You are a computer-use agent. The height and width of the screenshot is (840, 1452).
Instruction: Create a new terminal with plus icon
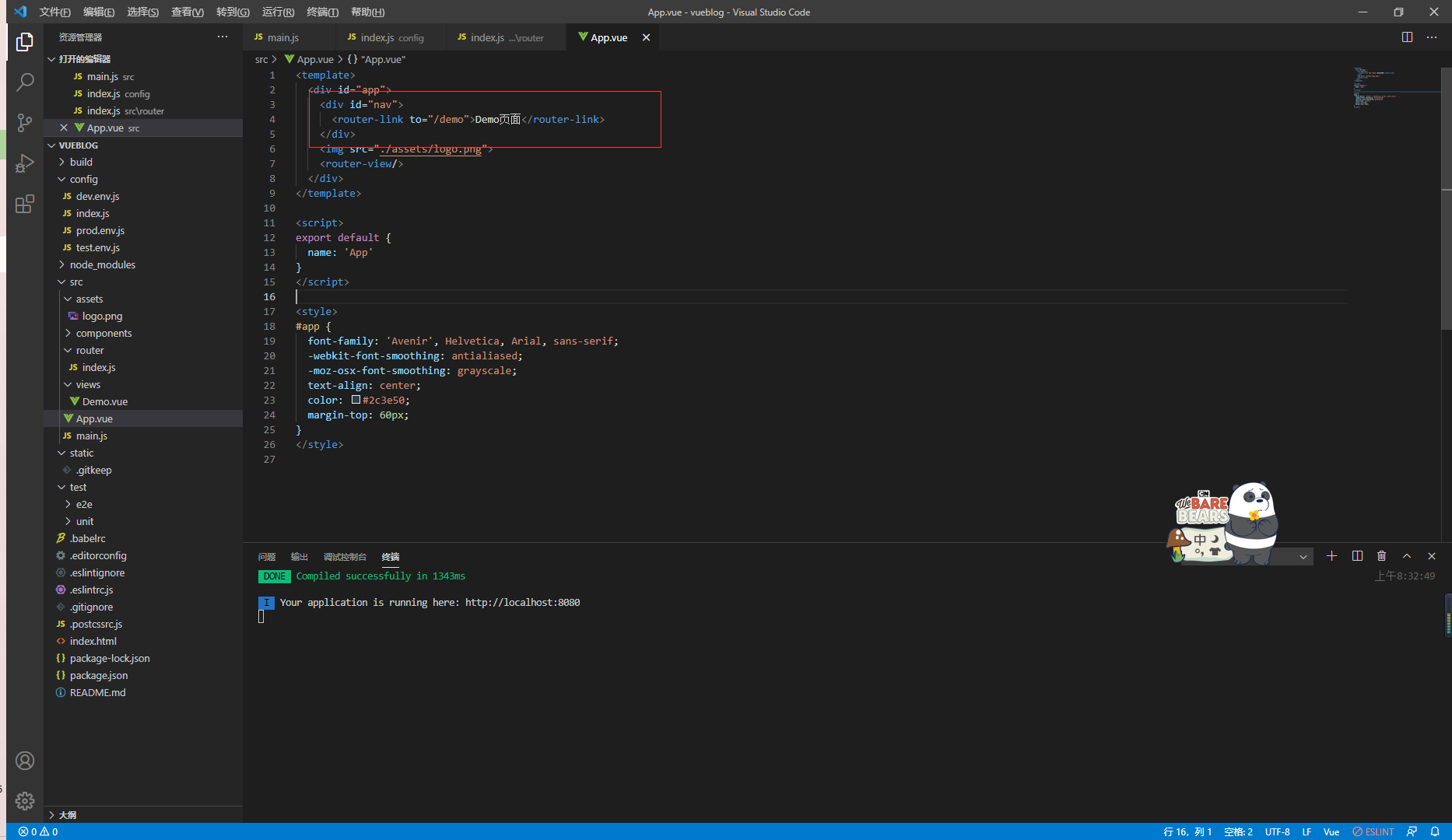click(1331, 556)
